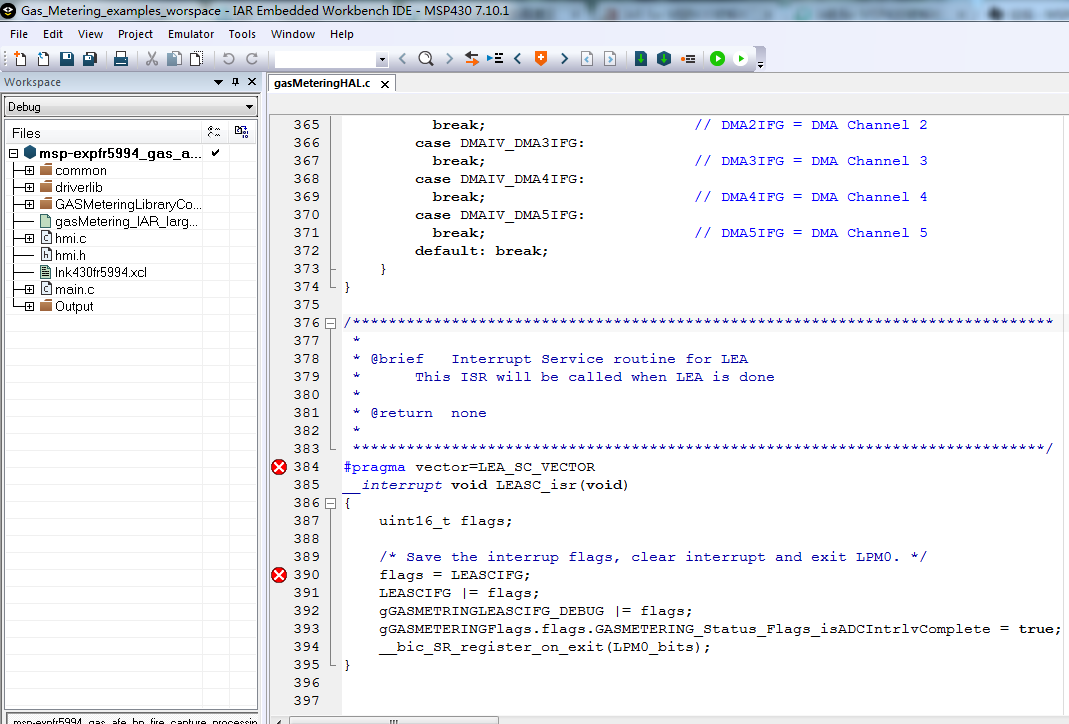The image size is (1069, 724).
Task: Select the gasMeteringHAL.c editor tab
Action: [x=321, y=83]
